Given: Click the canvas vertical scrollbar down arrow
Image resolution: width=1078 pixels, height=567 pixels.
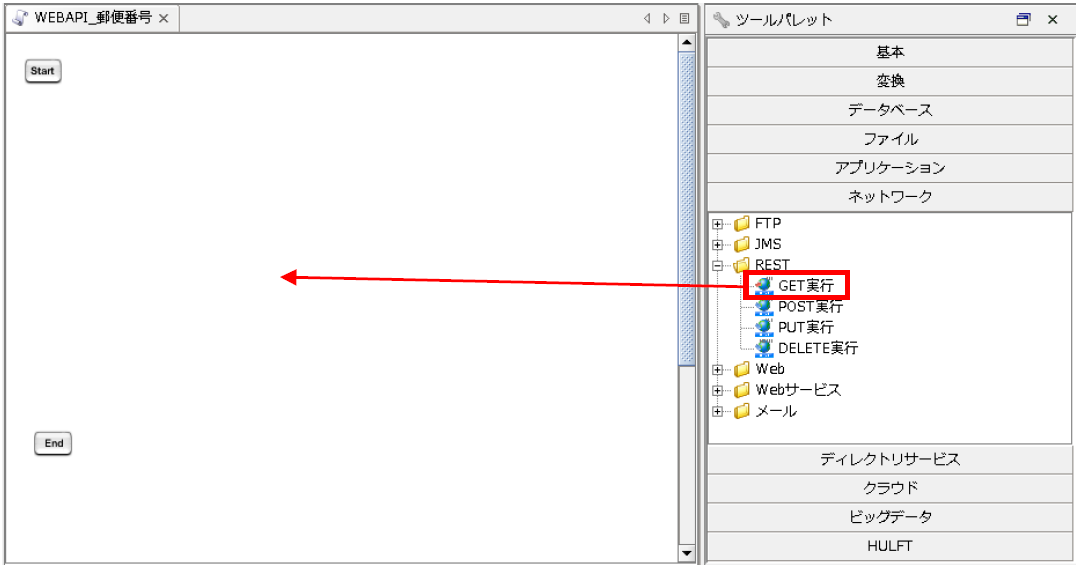Looking at the screenshot, I should pyautogui.click(x=686, y=553).
